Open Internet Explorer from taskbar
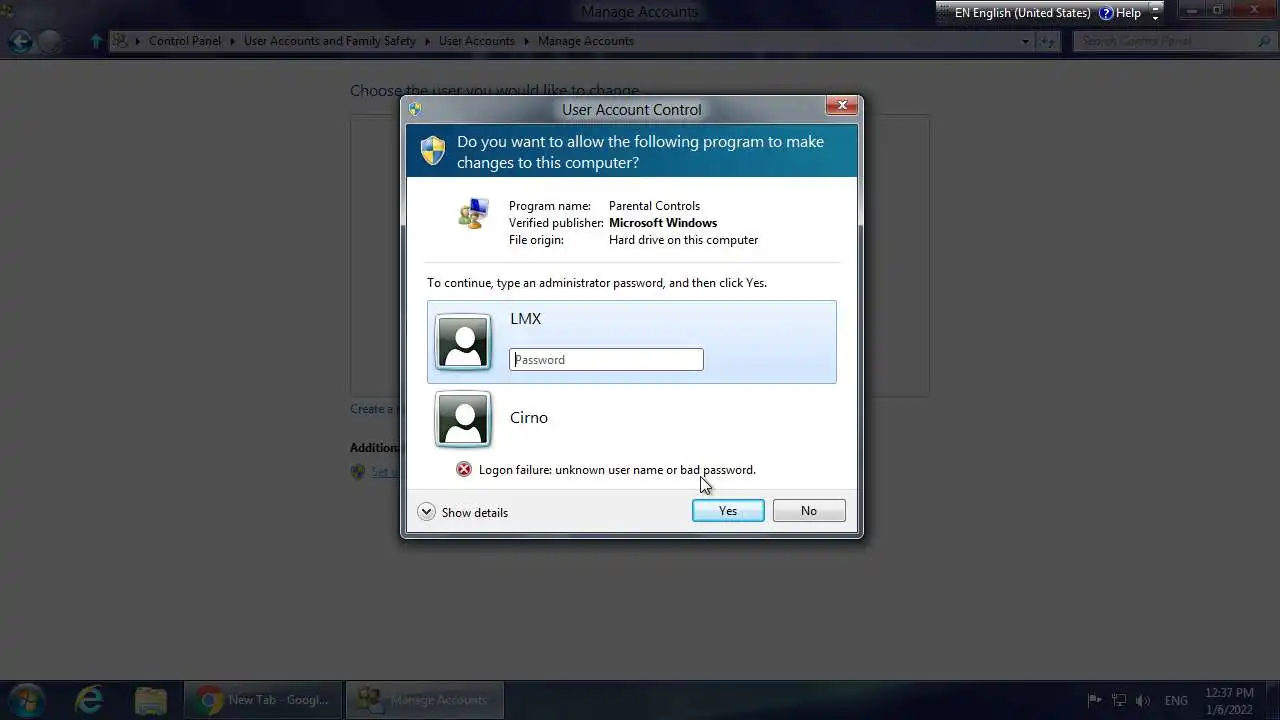1280x720 pixels. (89, 699)
